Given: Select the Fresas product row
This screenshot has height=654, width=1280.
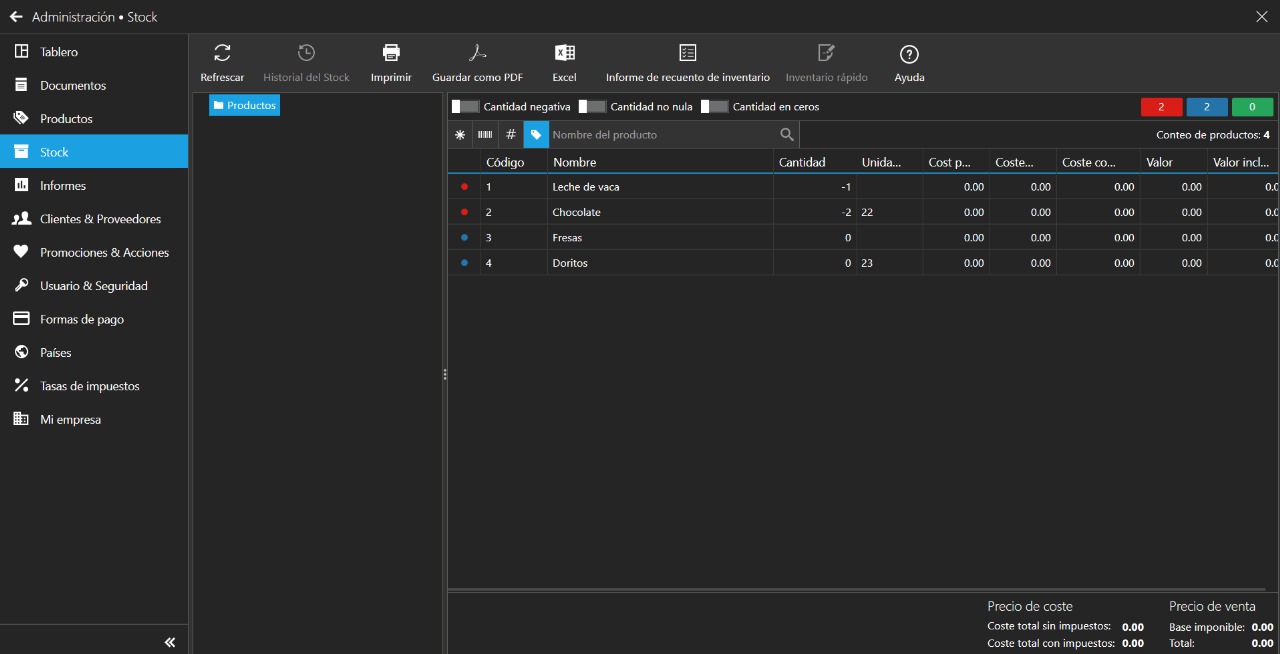Looking at the screenshot, I should pyautogui.click(x=863, y=238).
